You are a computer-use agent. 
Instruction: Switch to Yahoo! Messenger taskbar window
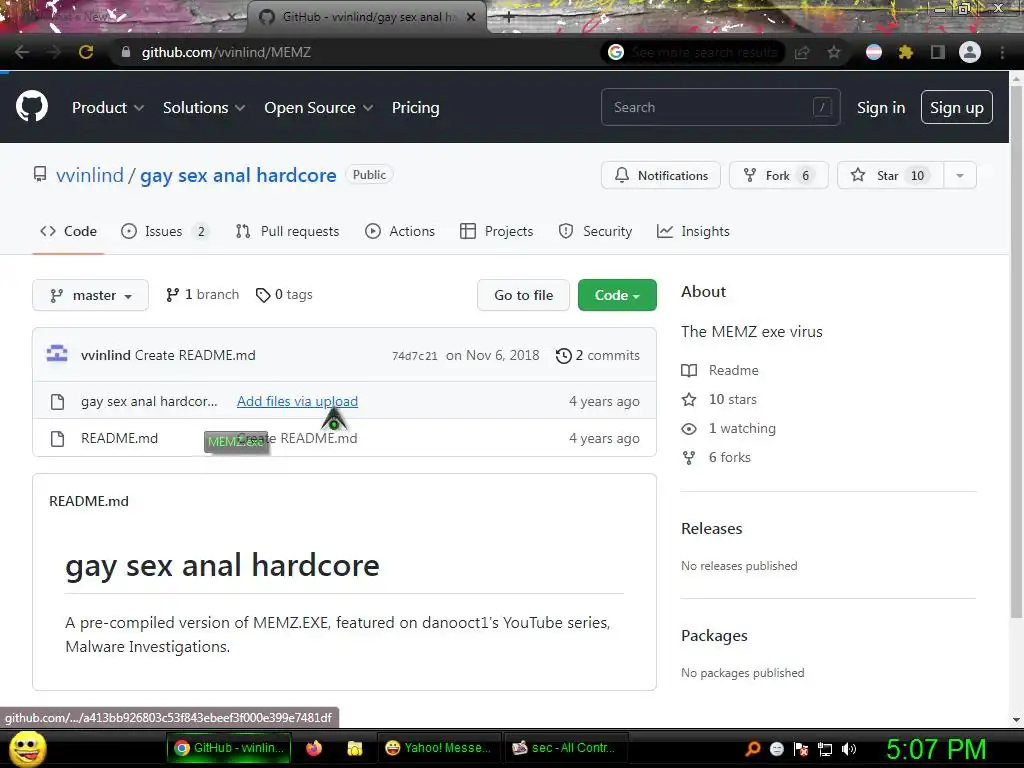click(438, 748)
